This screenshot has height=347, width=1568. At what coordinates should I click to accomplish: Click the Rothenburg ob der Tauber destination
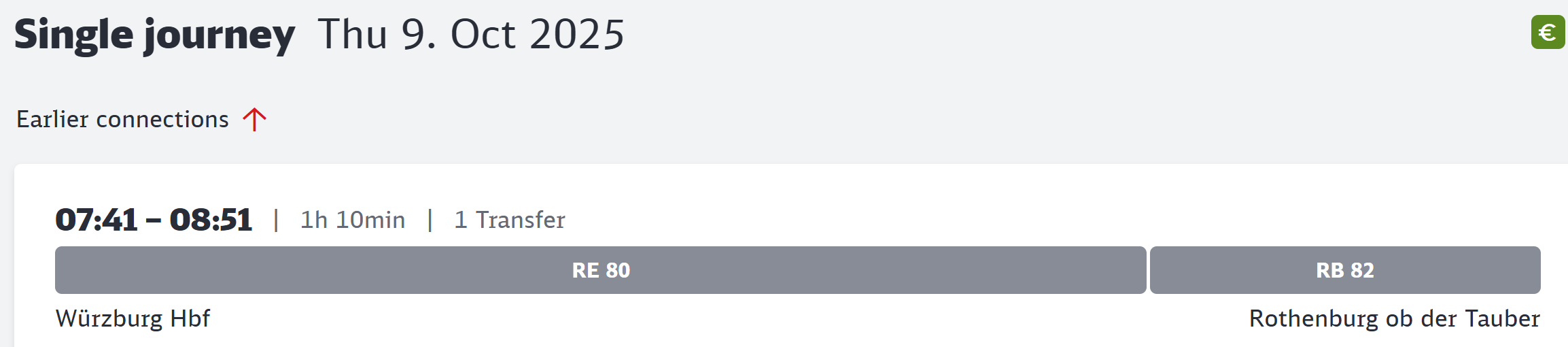(x=1395, y=318)
